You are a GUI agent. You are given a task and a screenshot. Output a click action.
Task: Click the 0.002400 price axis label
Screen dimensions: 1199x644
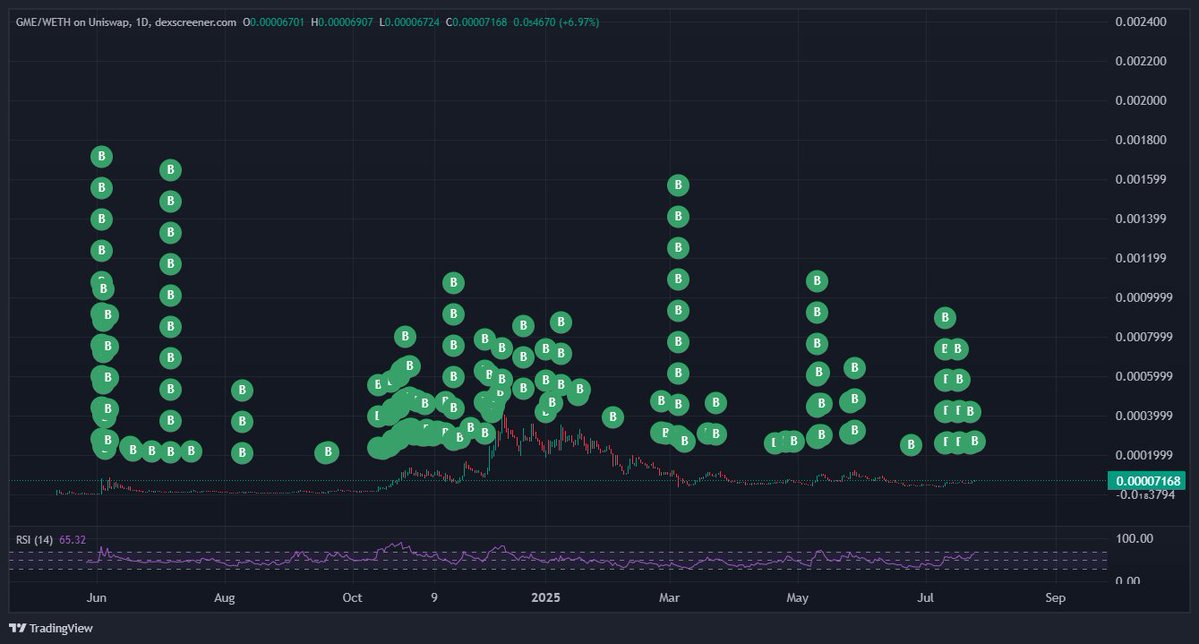click(1141, 21)
